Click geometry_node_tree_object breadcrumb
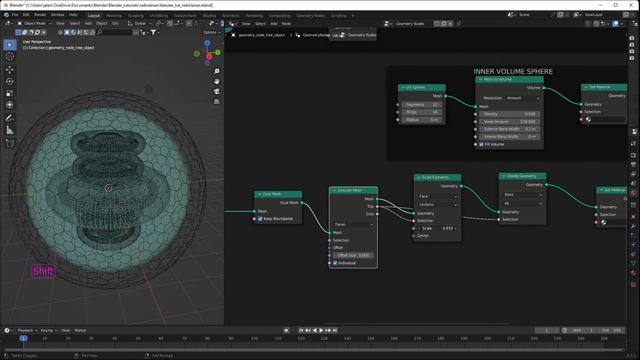This screenshot has height=360, width=640. [x=262, y=35]
